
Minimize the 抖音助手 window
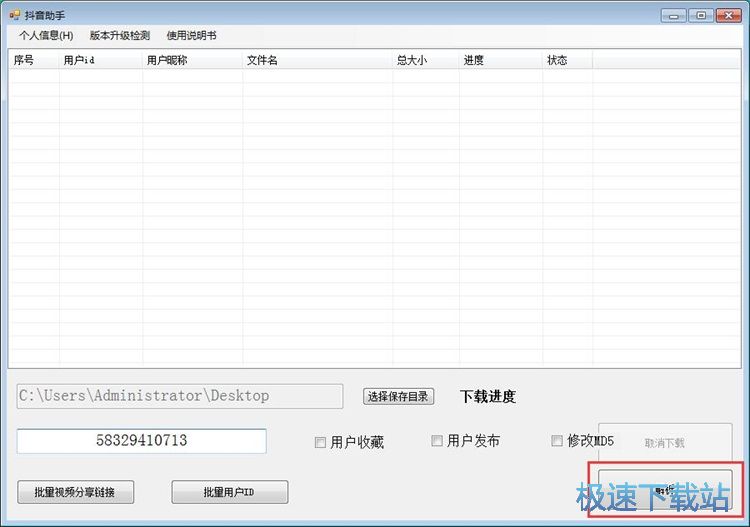[x=674, y=16]
